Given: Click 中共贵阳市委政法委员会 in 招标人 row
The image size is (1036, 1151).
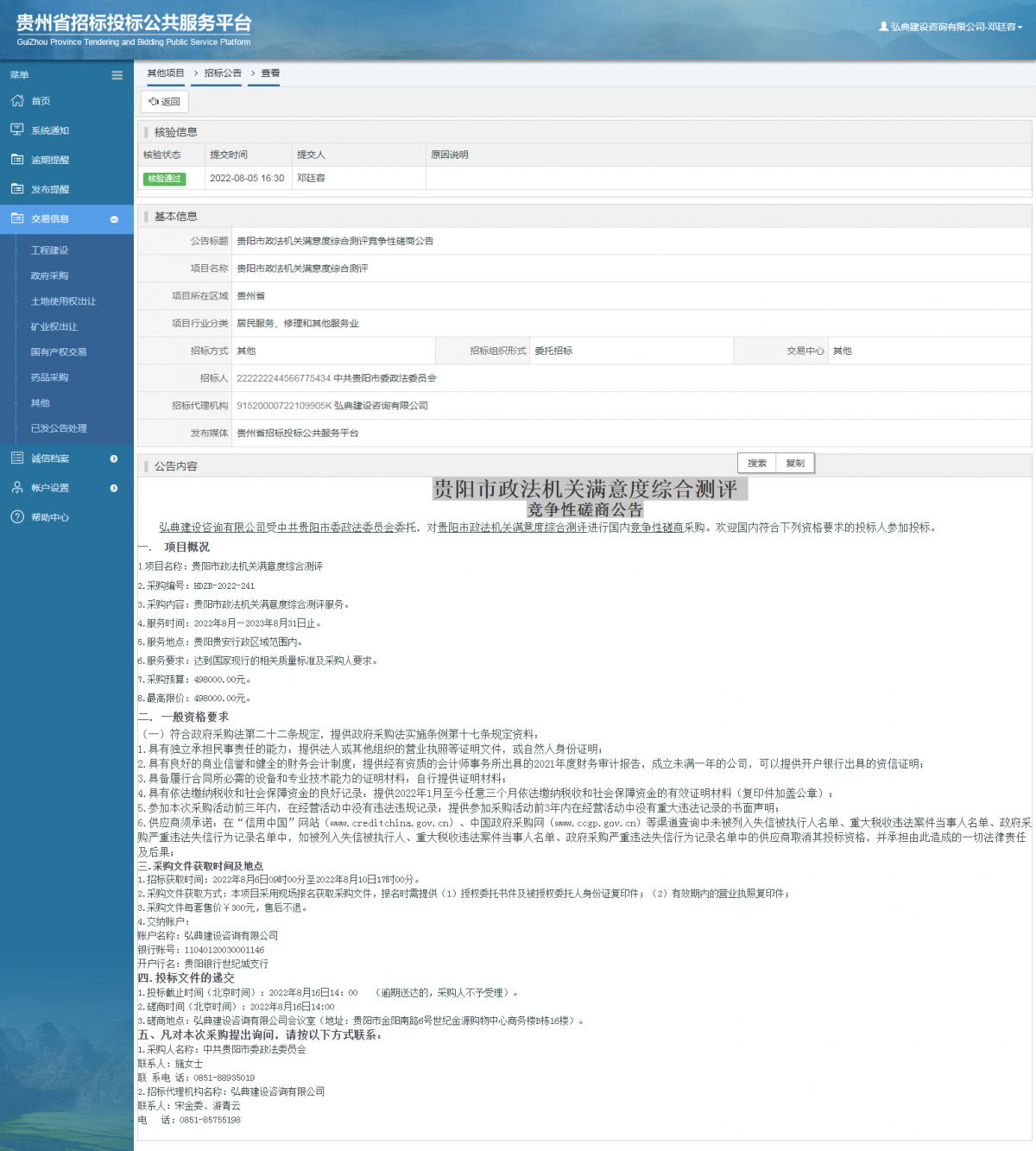Looking at the screenshot, I should 385,379.
